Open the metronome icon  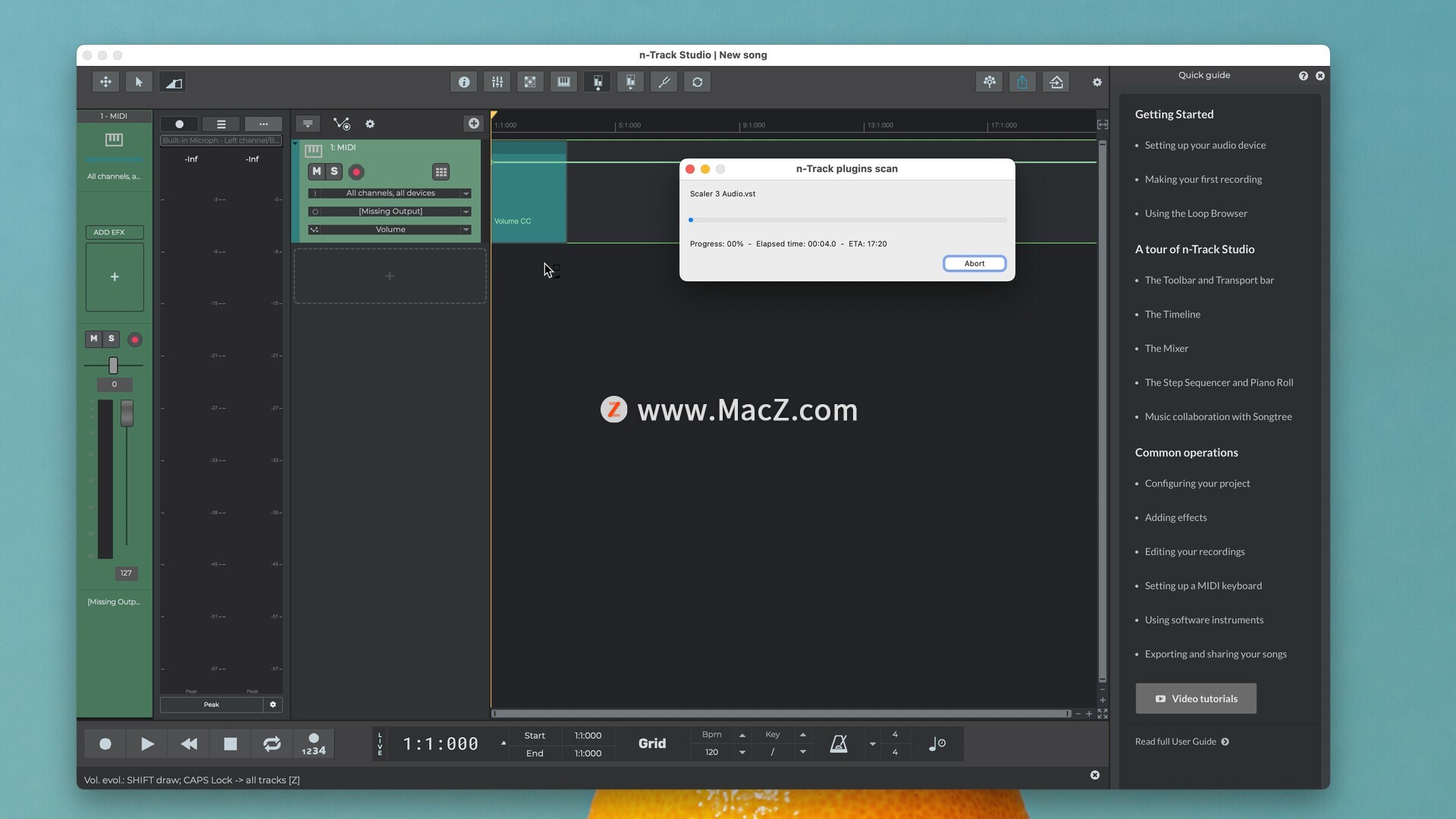click(839, 744)
